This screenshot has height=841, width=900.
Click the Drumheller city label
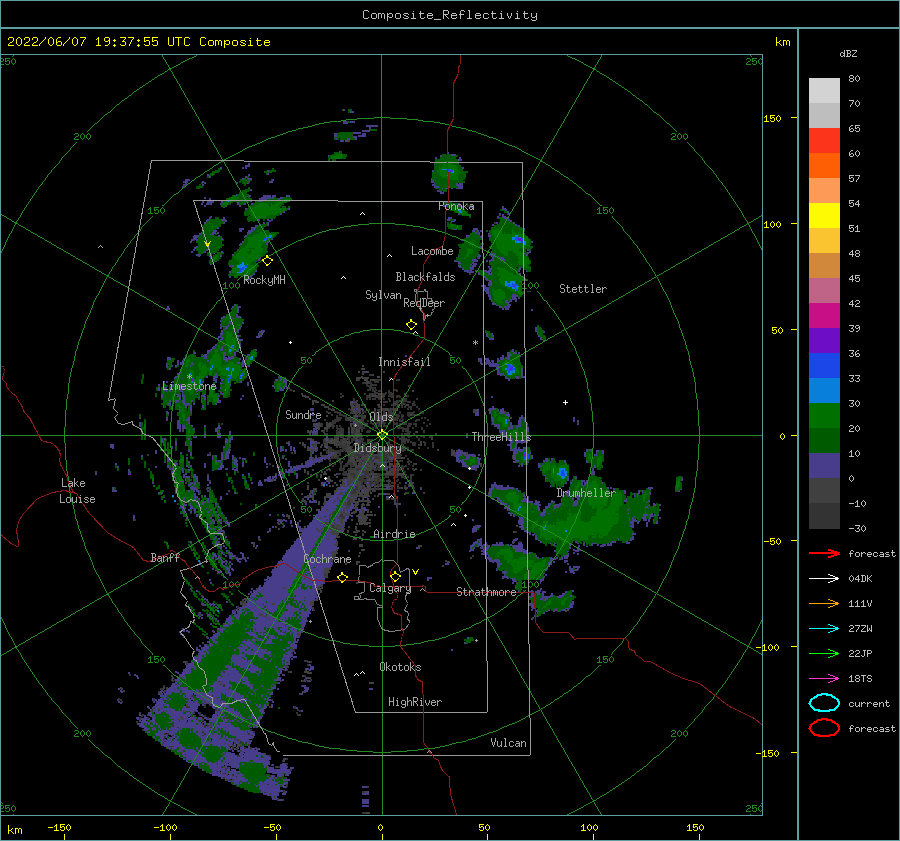585,493
